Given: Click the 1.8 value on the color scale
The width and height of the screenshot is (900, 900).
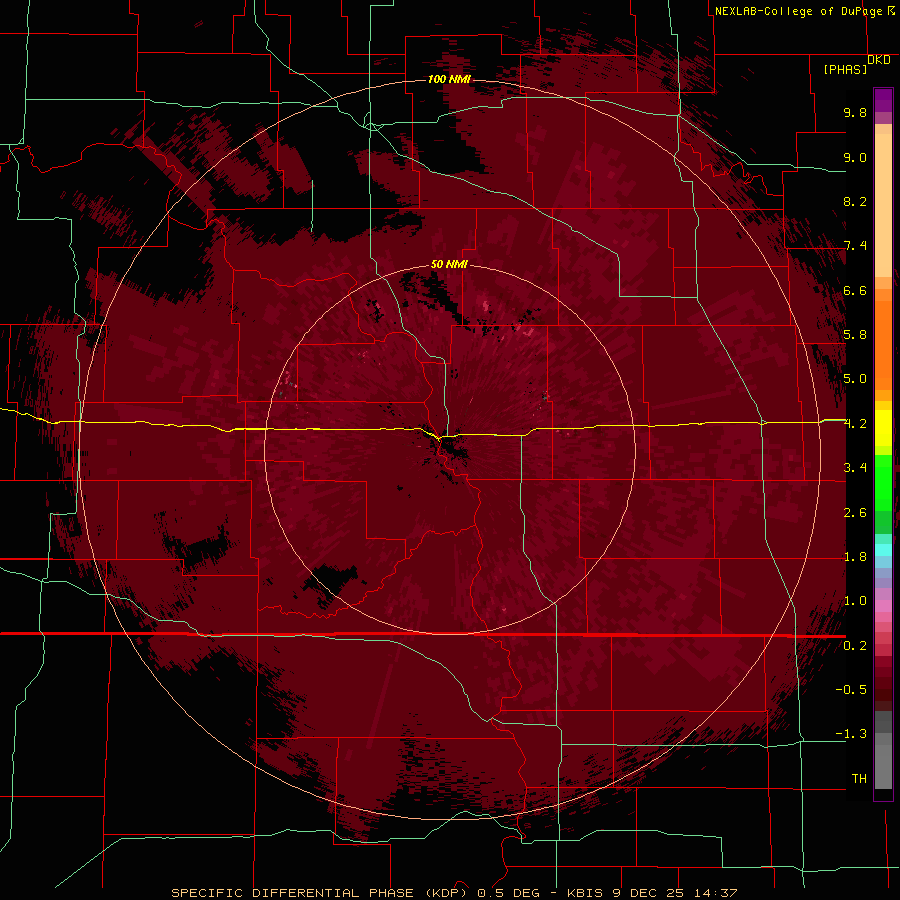Looking at the screenshot, I should [x=855, y=557].
